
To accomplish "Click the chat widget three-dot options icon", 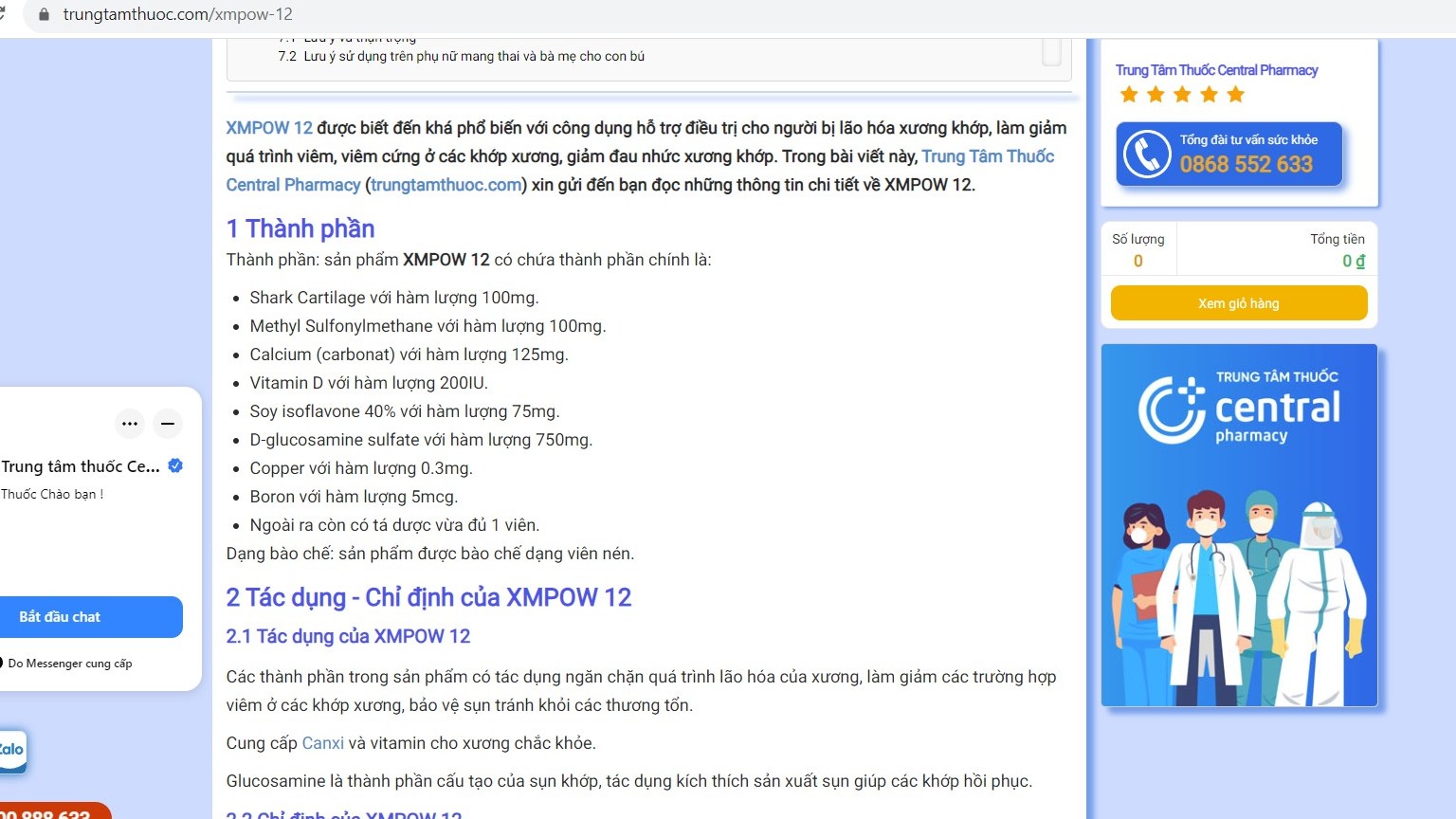I will click(130, 424).
